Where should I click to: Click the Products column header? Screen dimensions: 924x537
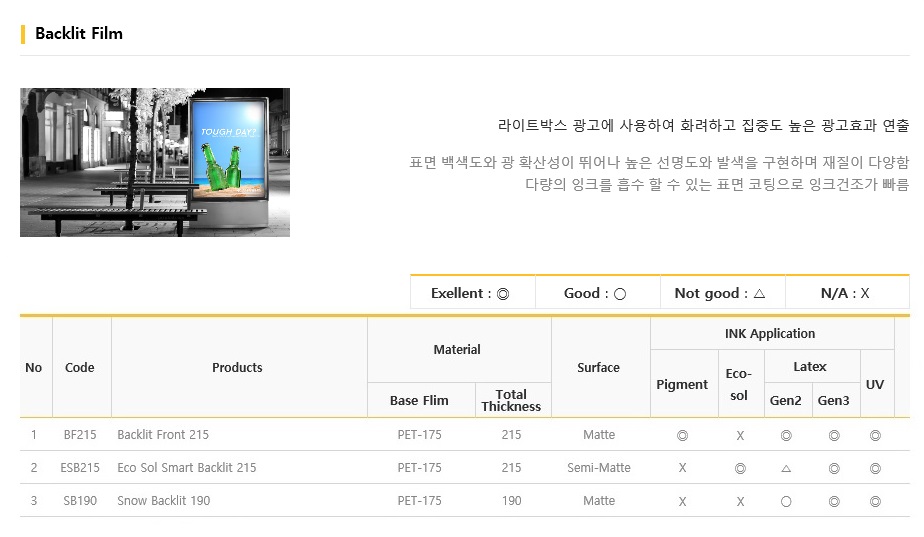(x=237, y=368)
